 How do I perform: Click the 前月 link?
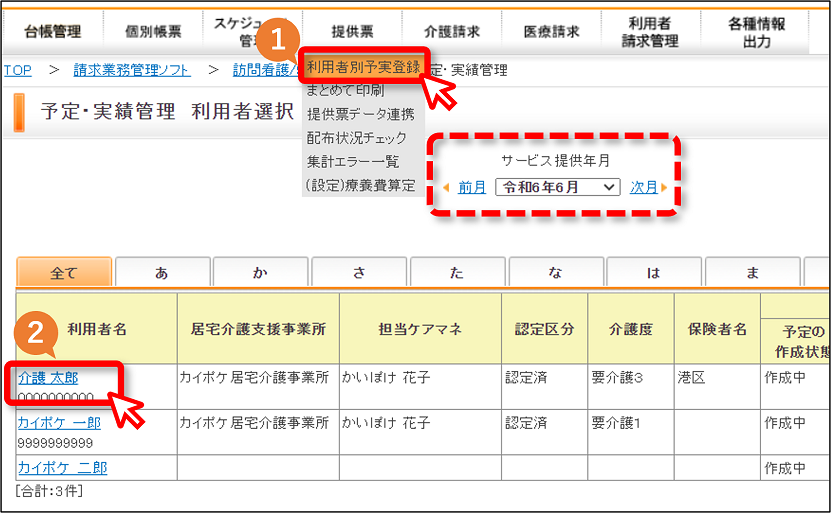472,187
